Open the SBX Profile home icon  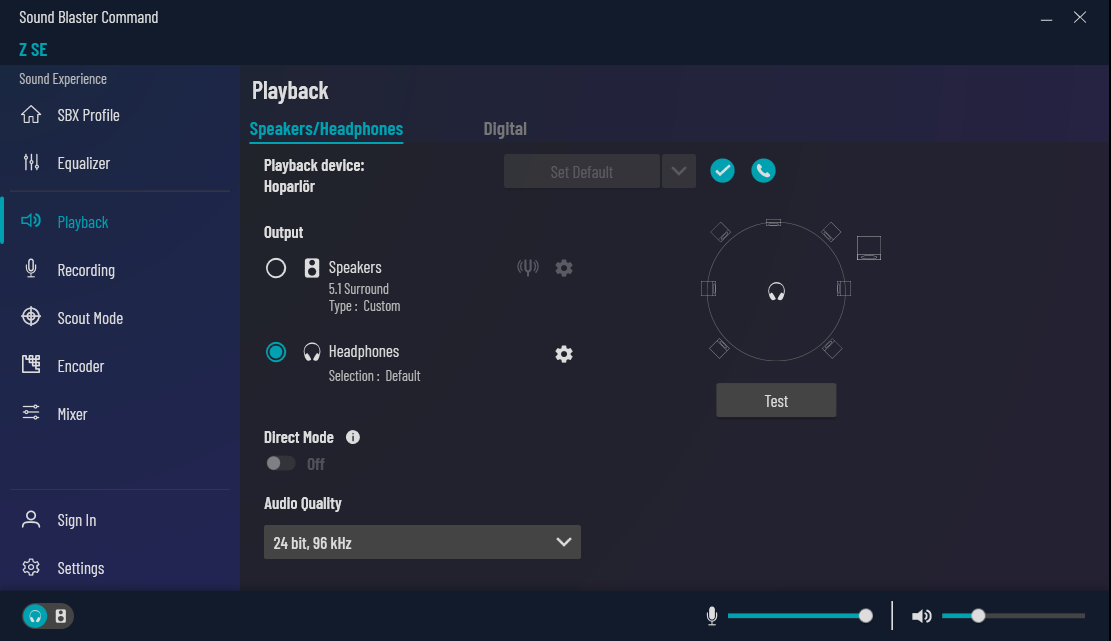click(31, 115)
